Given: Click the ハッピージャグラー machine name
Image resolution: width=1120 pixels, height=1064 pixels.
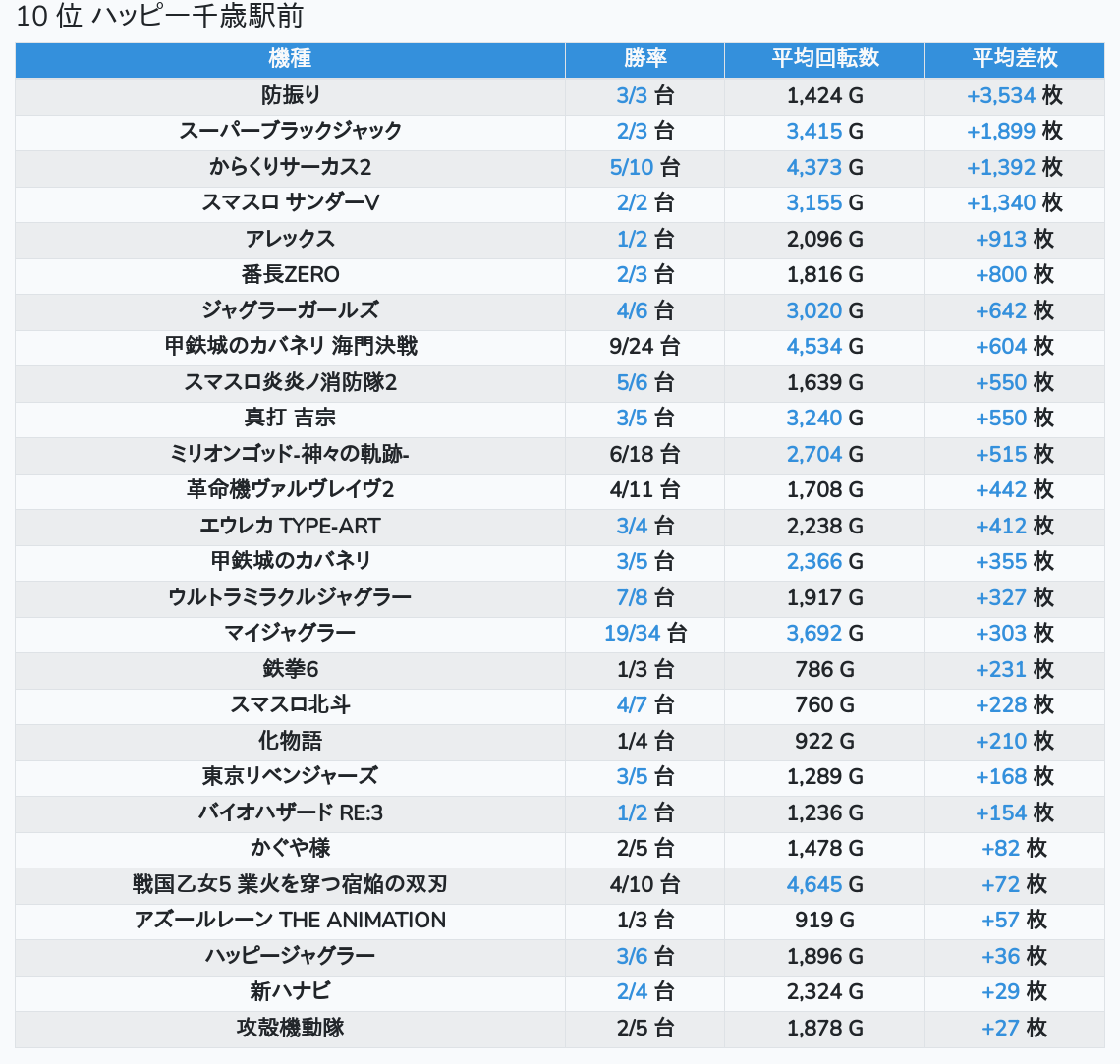Looking at the screenshot, I should pos(290,956).
